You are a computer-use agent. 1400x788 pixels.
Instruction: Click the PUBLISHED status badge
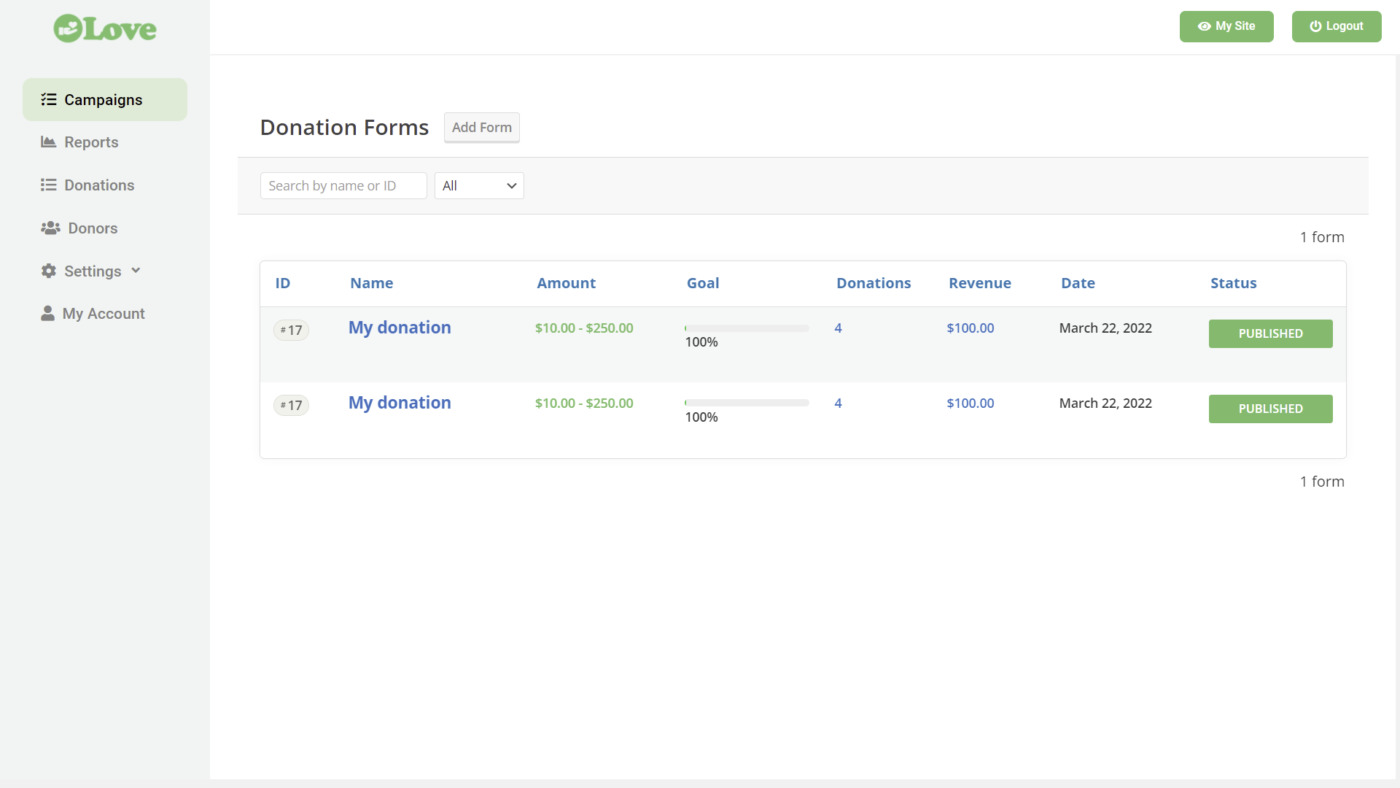click(1270, 333)
